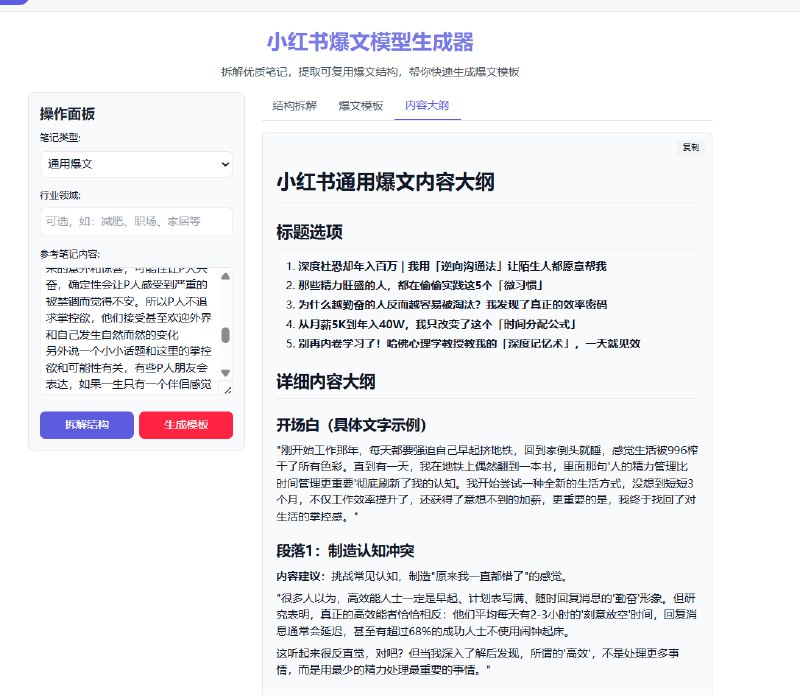
Task: Click the textarea scrollbar up arrow
Action: click(226, 276)
